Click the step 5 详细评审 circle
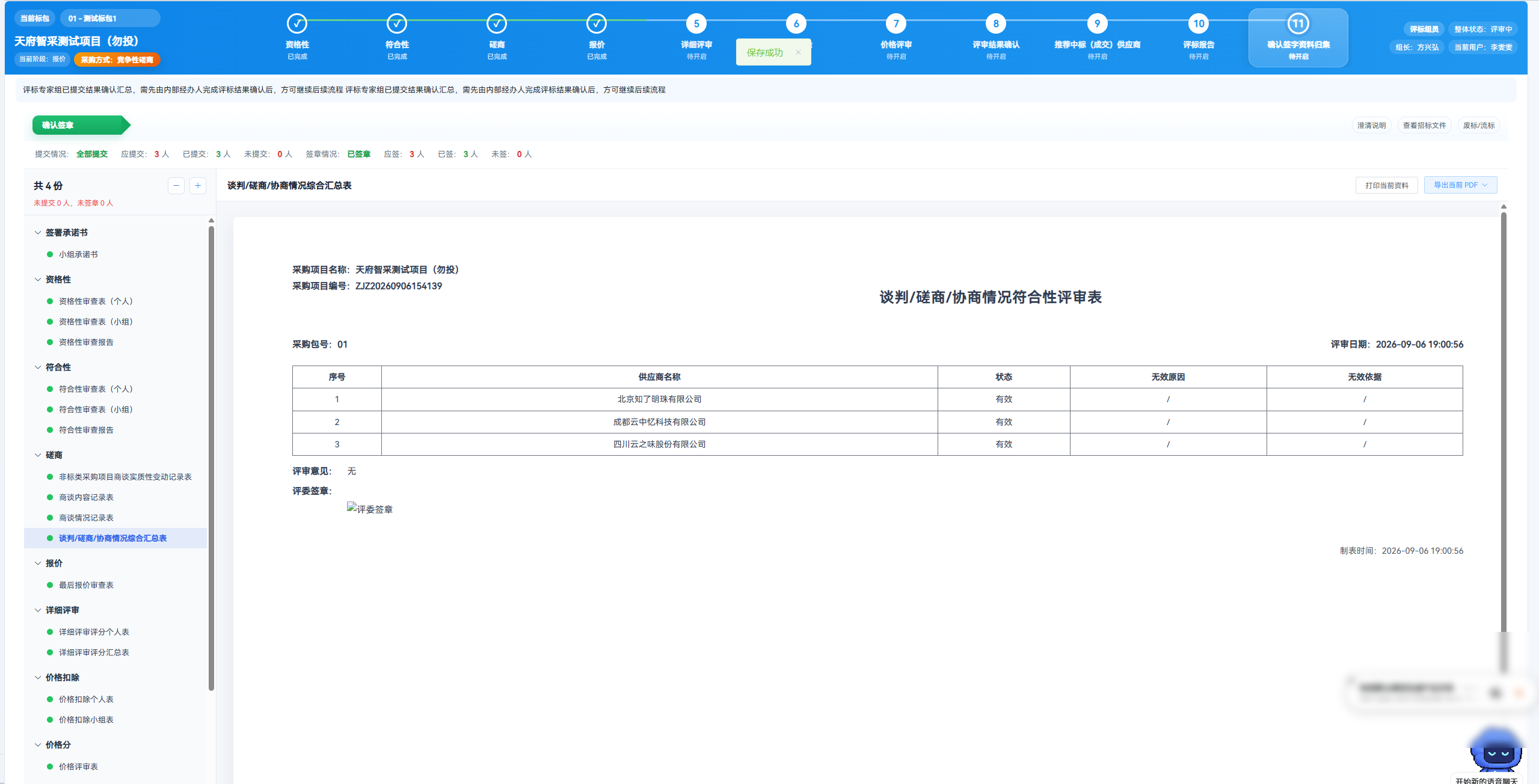This screenshot has width=1539, height=784. click(x=696, y=24)
